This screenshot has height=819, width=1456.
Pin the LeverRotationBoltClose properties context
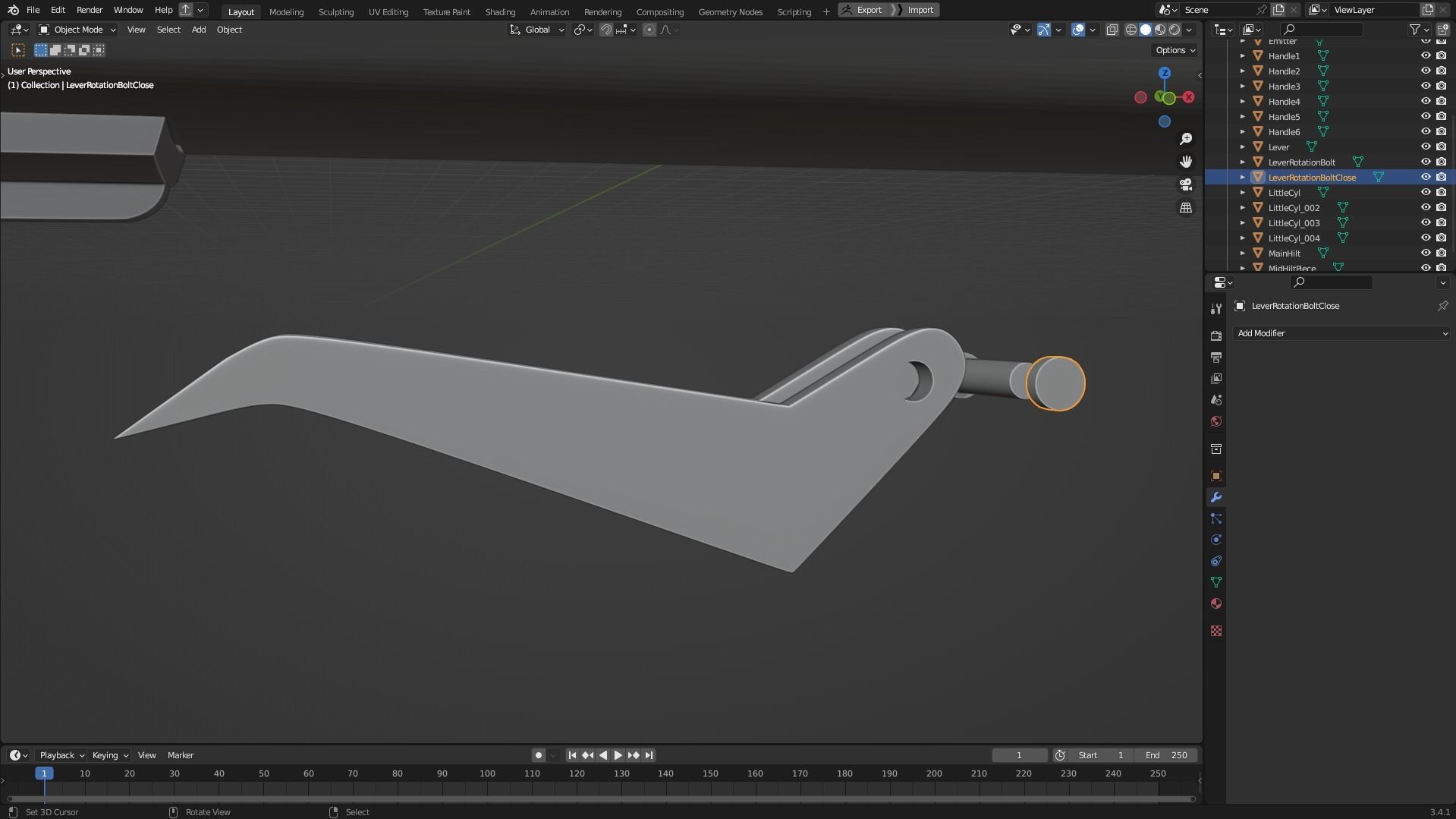(x=1442, y=306)
